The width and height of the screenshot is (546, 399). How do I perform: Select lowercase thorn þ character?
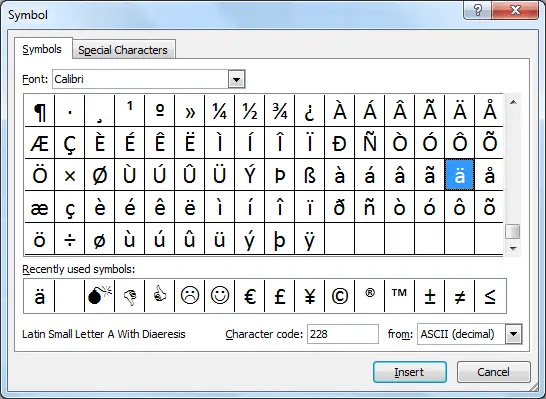[x=280, y=239]
